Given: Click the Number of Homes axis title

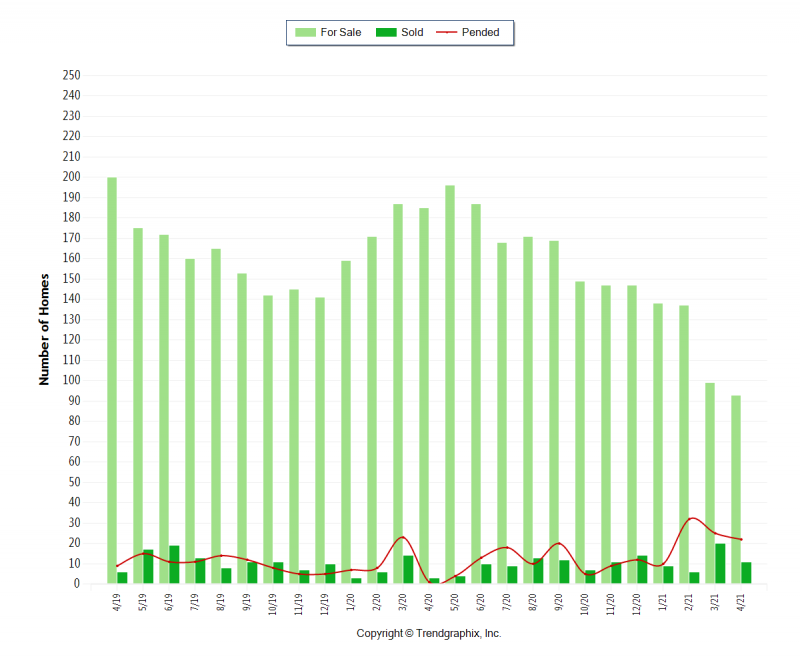Looking at the screenshot, I should click(x=44, y=329).
